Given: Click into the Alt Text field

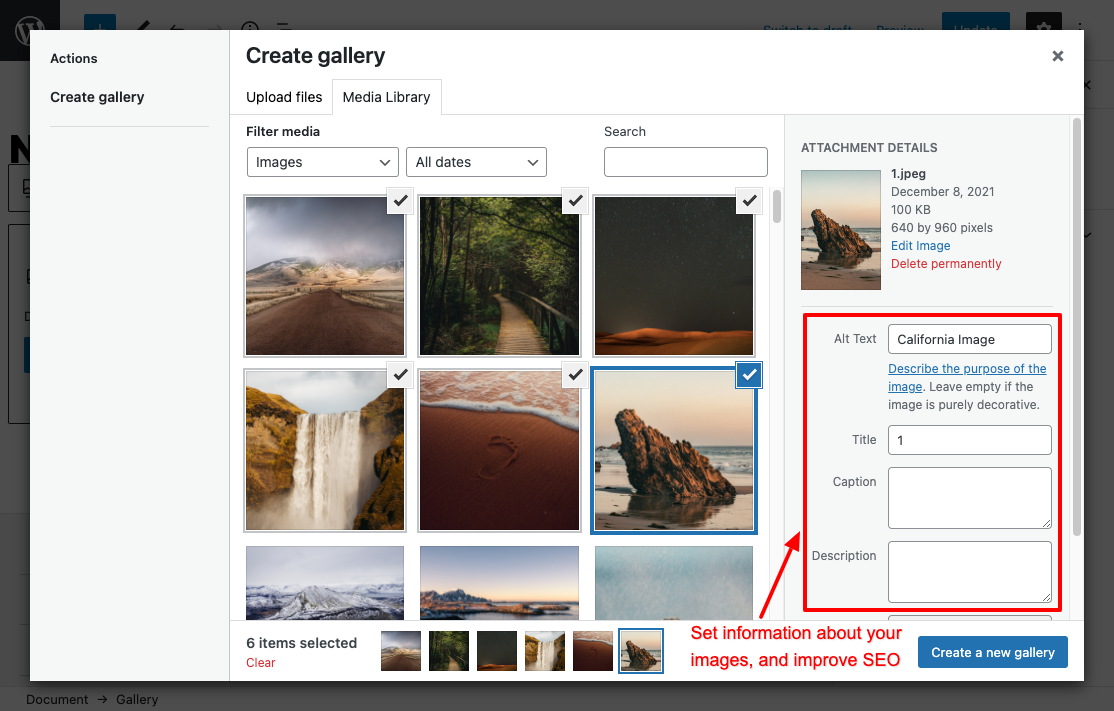Looking at the screenshot, I should tap(970, 340).
